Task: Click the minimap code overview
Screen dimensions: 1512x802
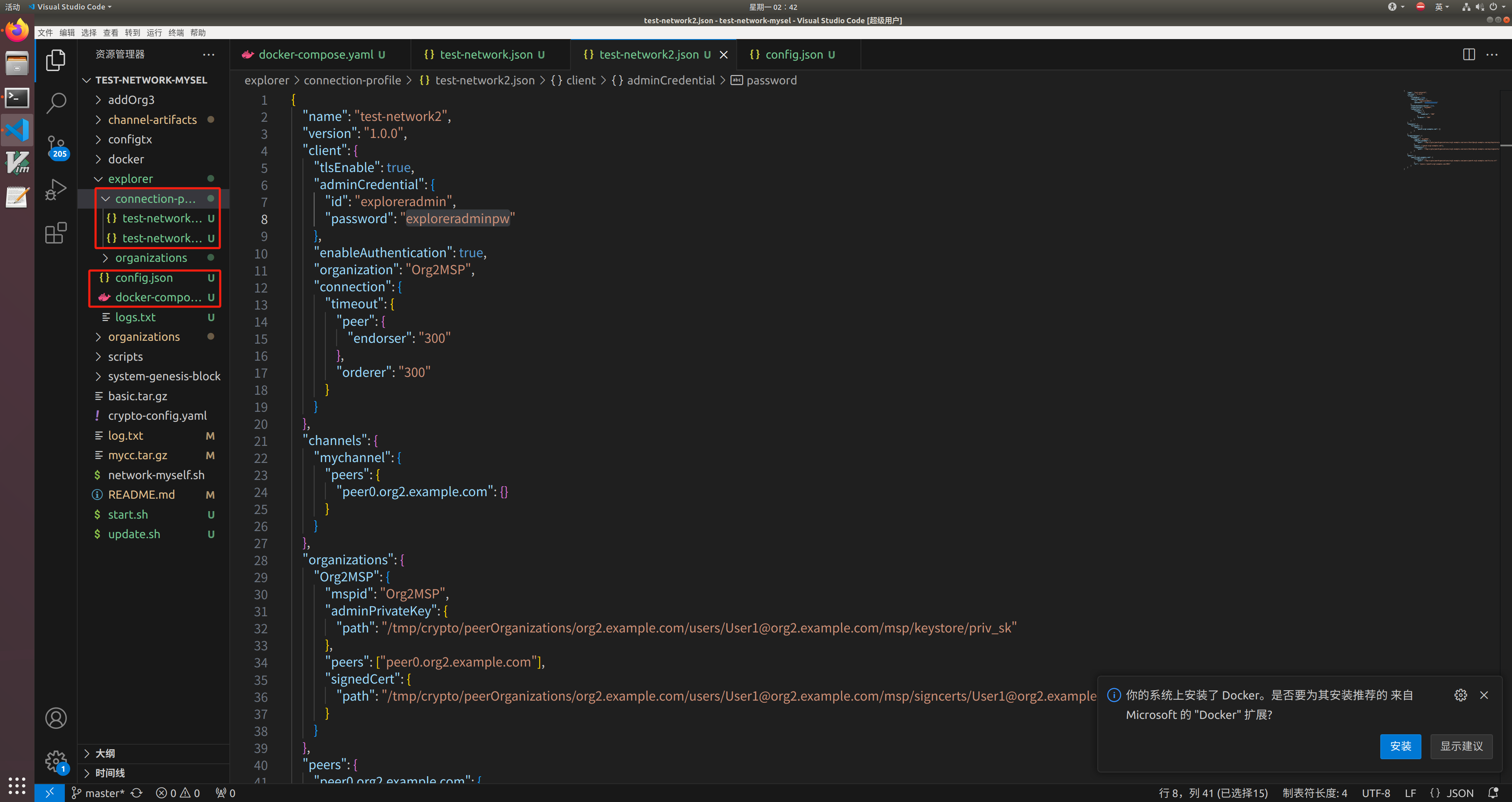Action: click(x=1451, y=130)
